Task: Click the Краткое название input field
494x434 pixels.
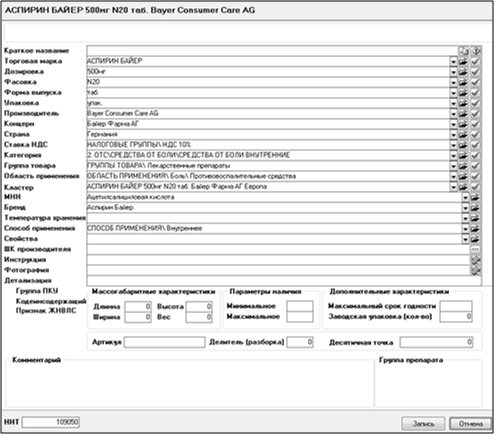Action: pos(272,51)
